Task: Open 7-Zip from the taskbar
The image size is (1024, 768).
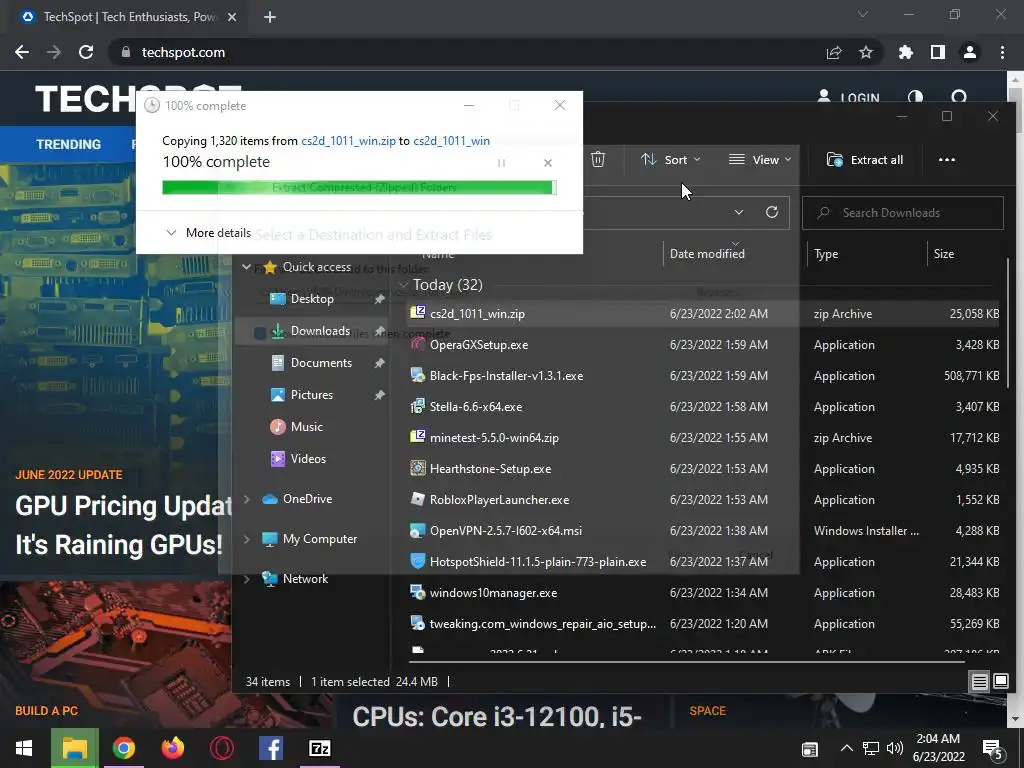Action: [319, 748]
